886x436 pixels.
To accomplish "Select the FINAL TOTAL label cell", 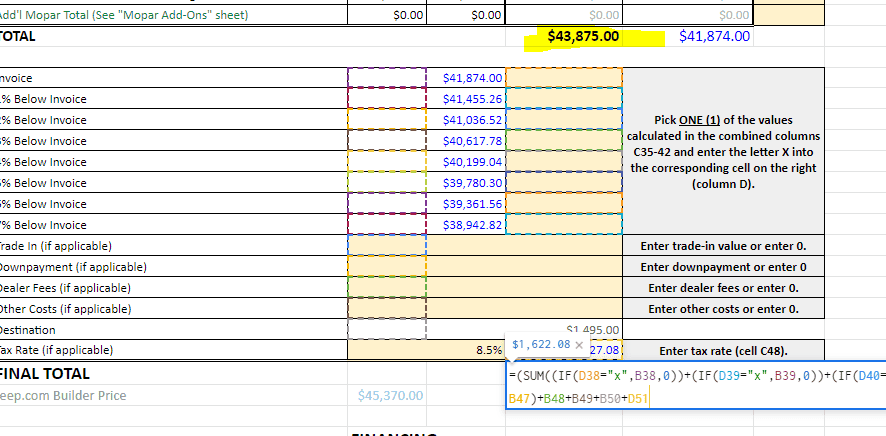I will (173, 374).
